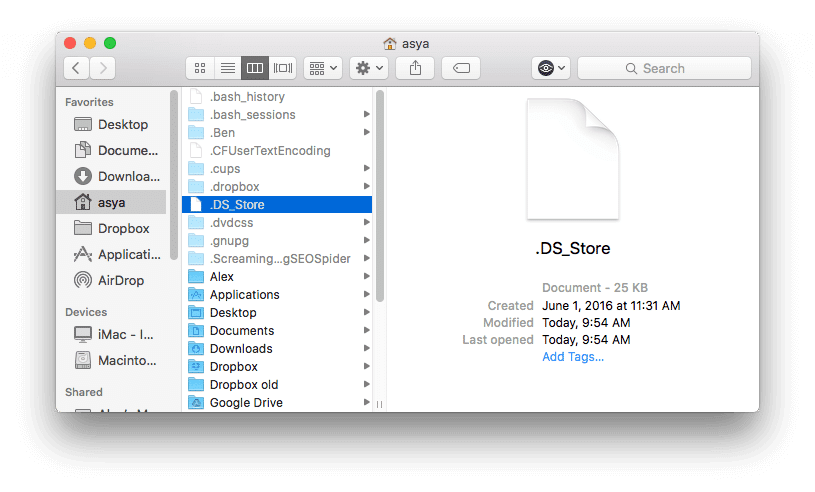This screenshot has width=815, height=492.
Task: Select the .Ben folder
Action: coord(277,132)
